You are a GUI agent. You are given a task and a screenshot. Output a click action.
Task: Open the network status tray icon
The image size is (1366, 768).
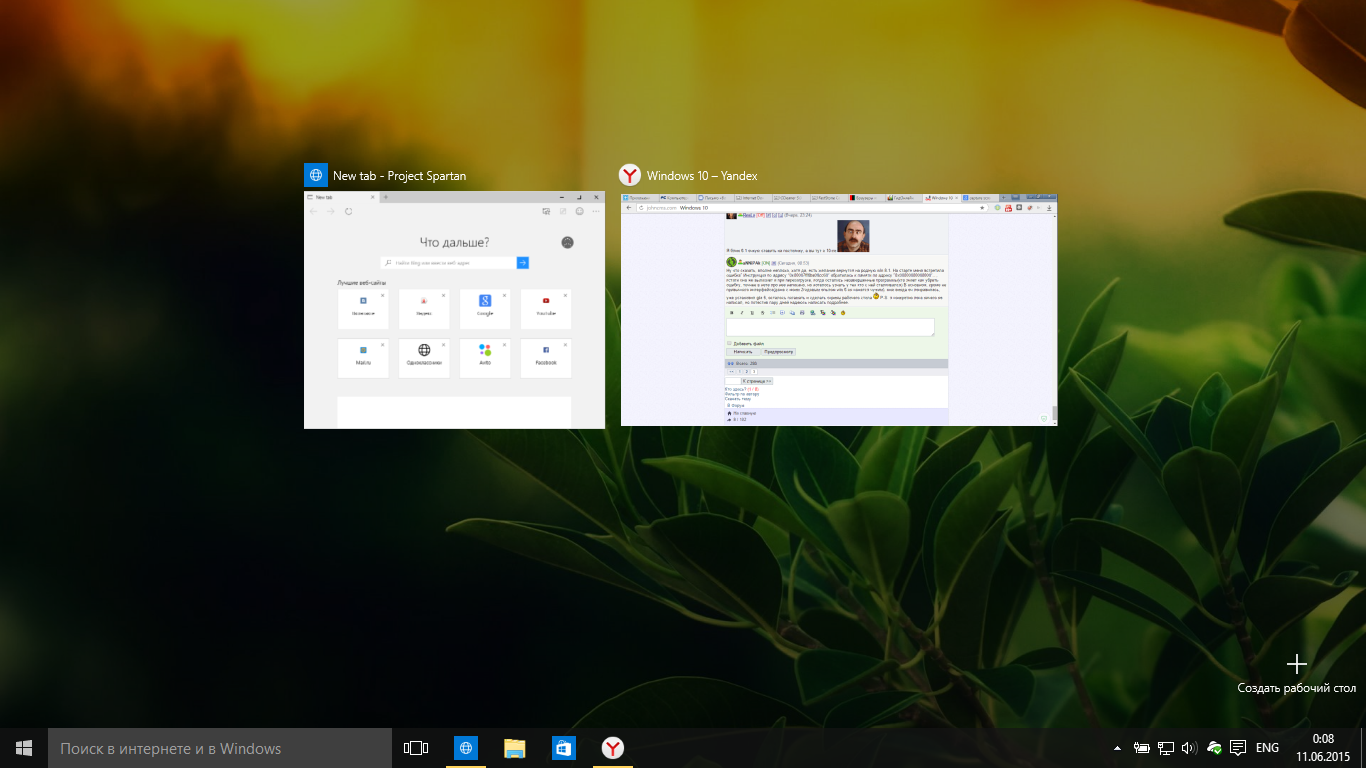(1165, 748)
